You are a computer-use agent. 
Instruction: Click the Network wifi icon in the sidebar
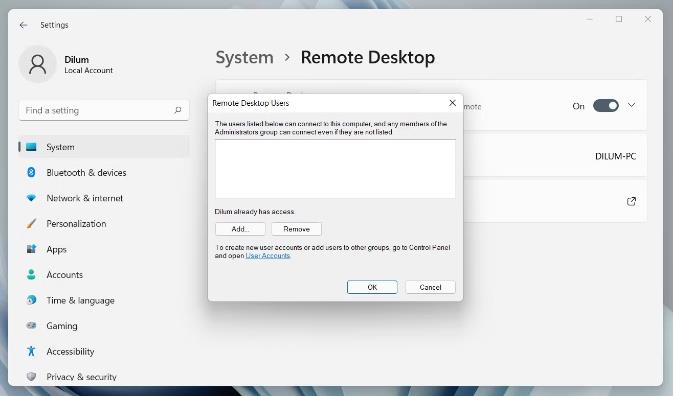31,198
